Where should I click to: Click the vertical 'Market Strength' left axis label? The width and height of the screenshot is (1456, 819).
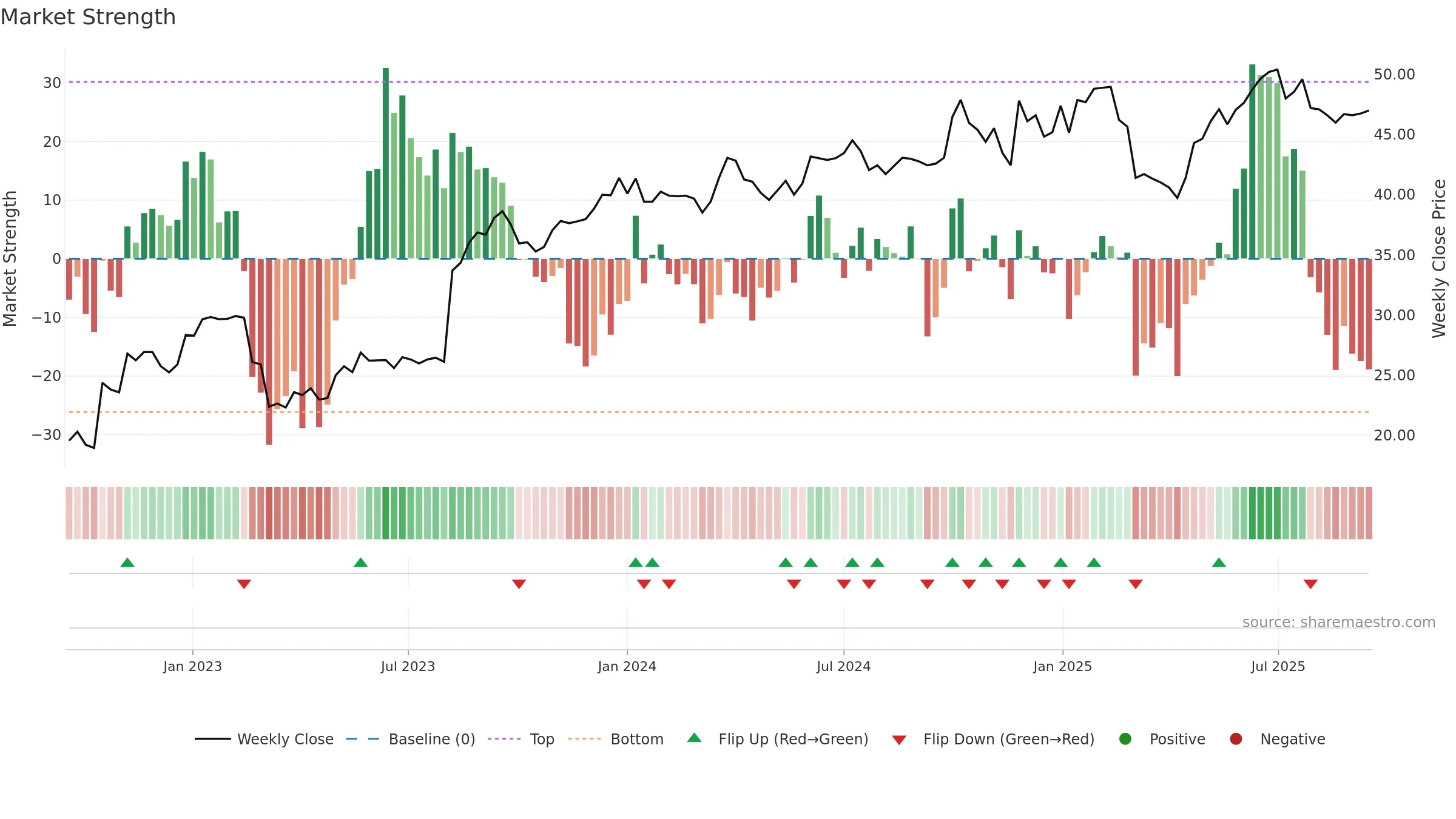10,259
